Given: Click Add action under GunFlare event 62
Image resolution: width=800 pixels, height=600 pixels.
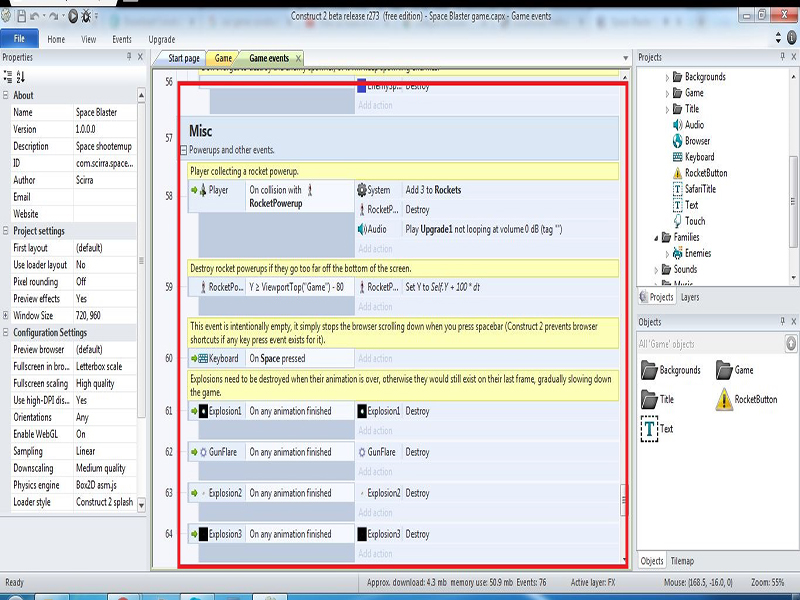Looking at the screenshot, I should pos(375,471).
